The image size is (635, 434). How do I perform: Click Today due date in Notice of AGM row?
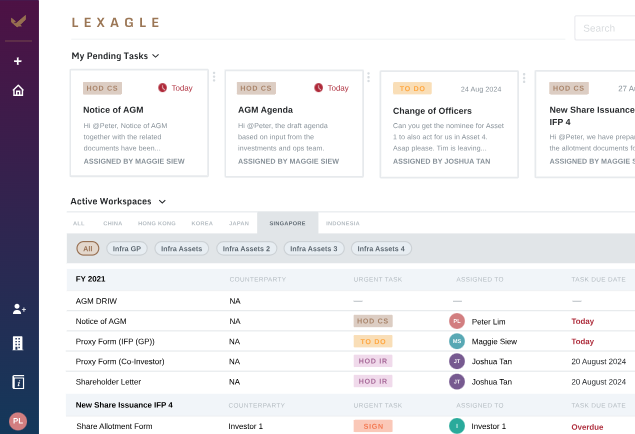(582, 321)
